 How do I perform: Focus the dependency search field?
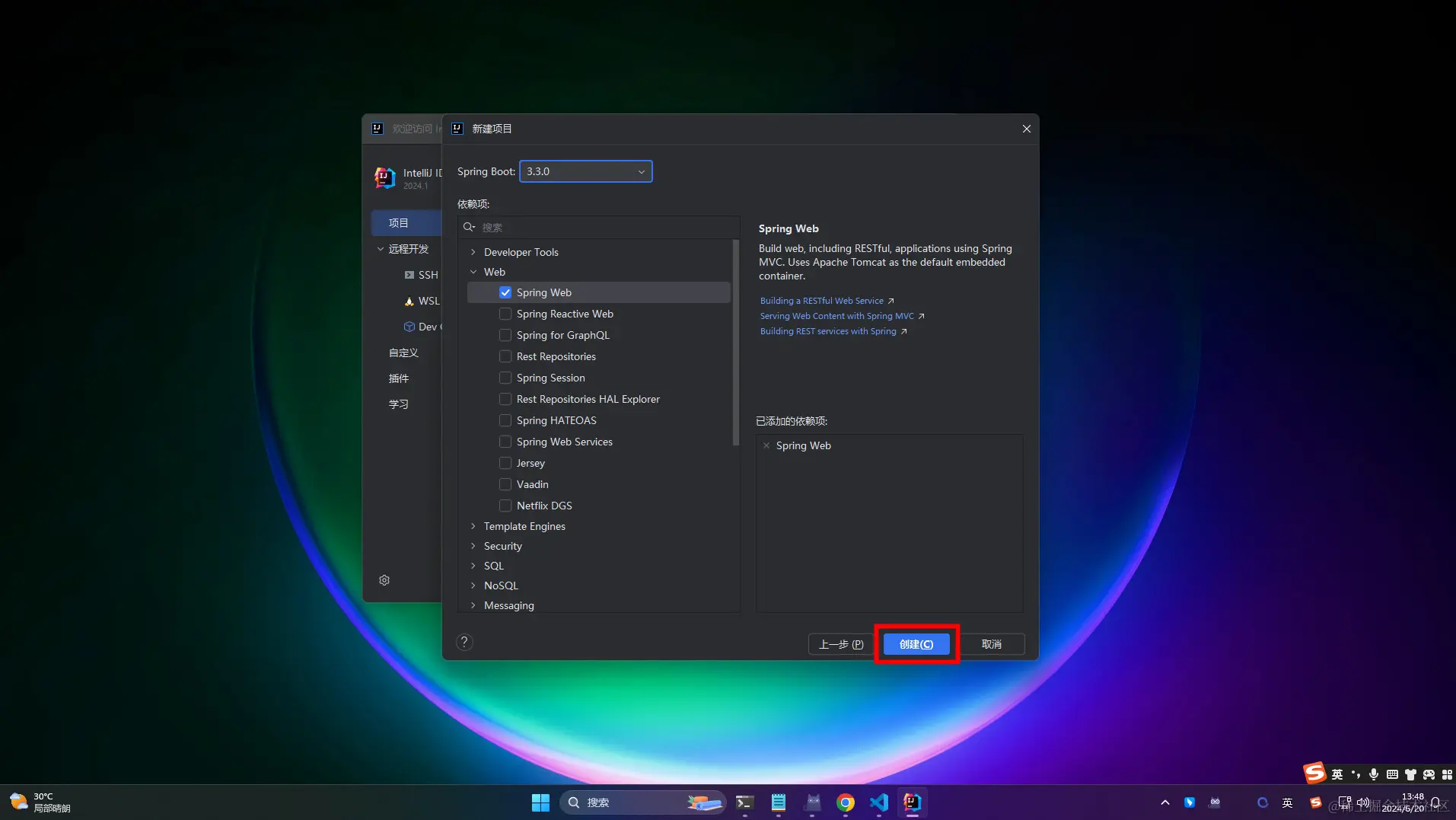click(x=599, y=227)
